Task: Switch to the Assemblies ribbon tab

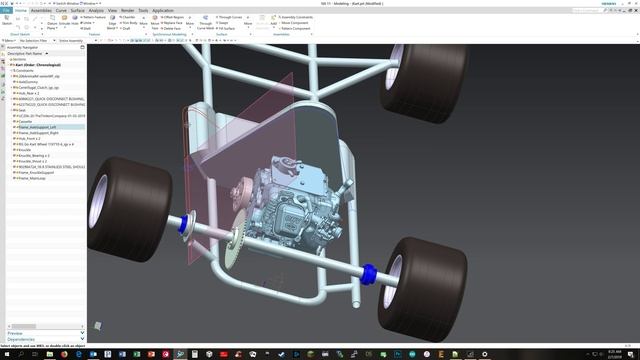Action: pos(41,10)
